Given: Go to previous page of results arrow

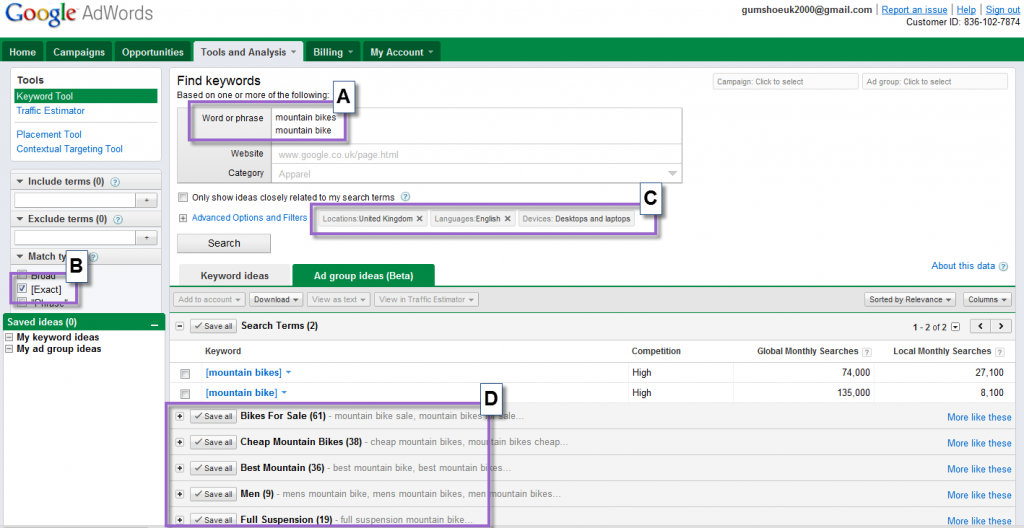Looking at the screenshot, I should [981, 326].
